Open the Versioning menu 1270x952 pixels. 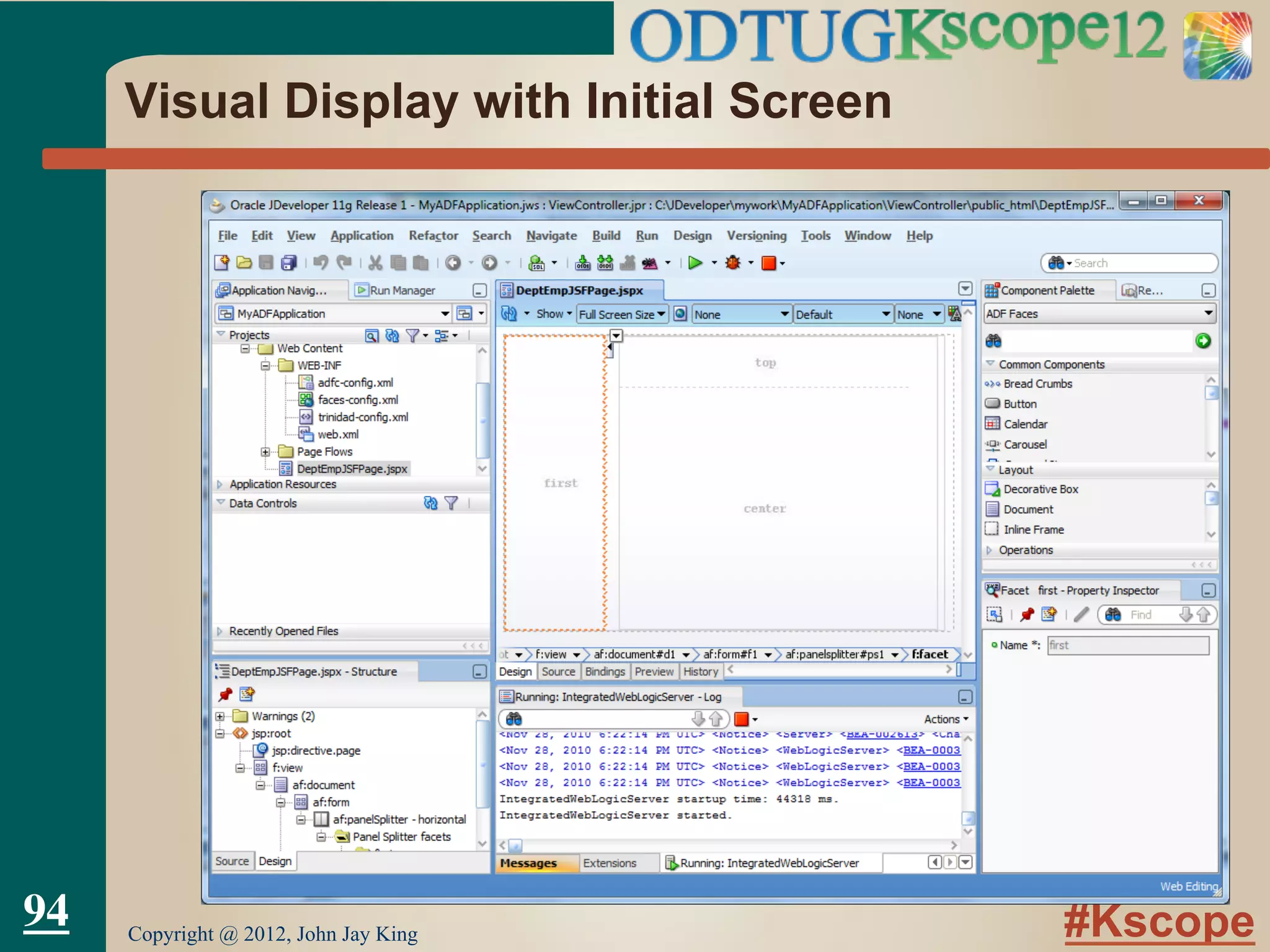[x=757, y=236]
